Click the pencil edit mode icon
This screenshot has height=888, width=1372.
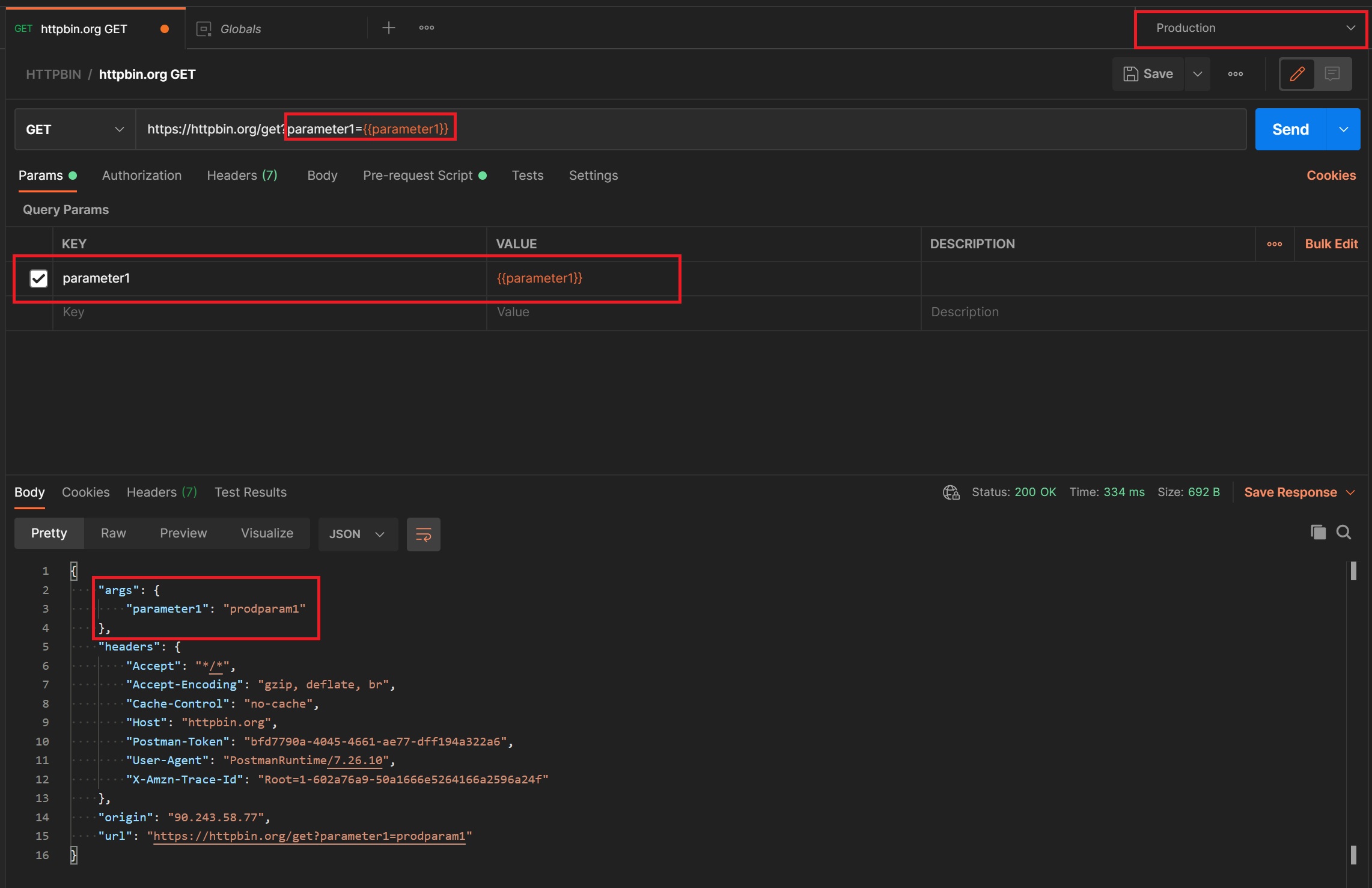click(1297, 74)
